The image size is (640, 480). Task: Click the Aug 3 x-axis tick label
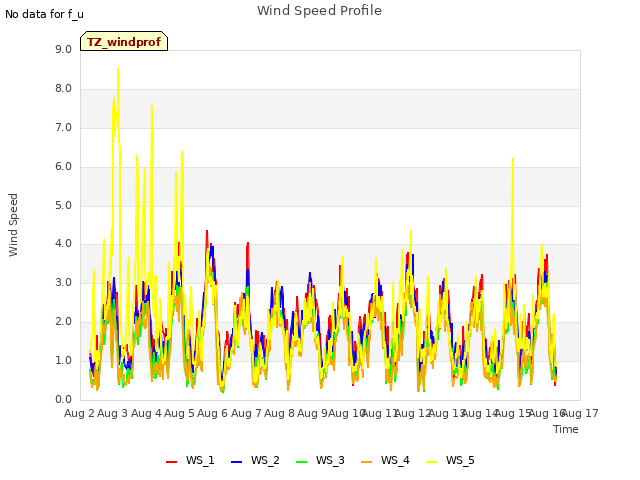pos(113,414)
